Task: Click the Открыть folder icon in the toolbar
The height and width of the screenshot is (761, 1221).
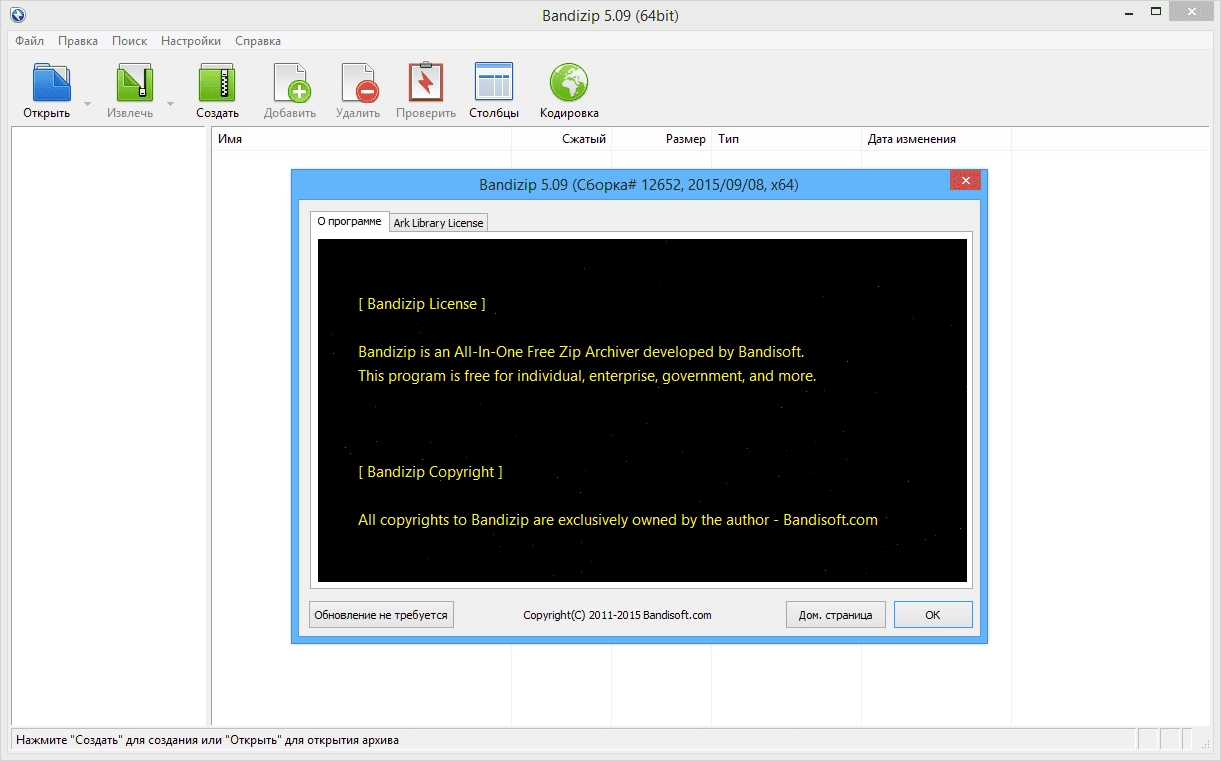Action: click(50, 83)
